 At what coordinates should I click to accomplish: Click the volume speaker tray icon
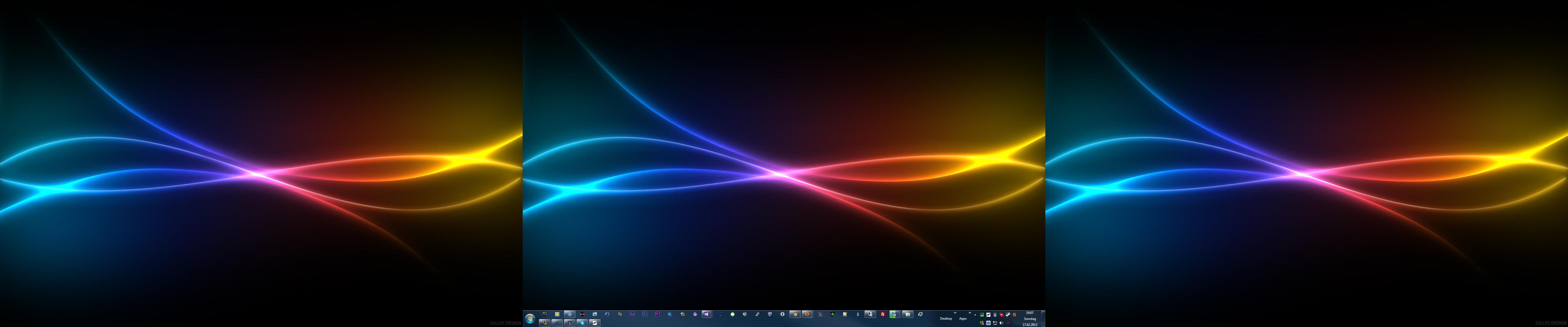(1001, 323)
